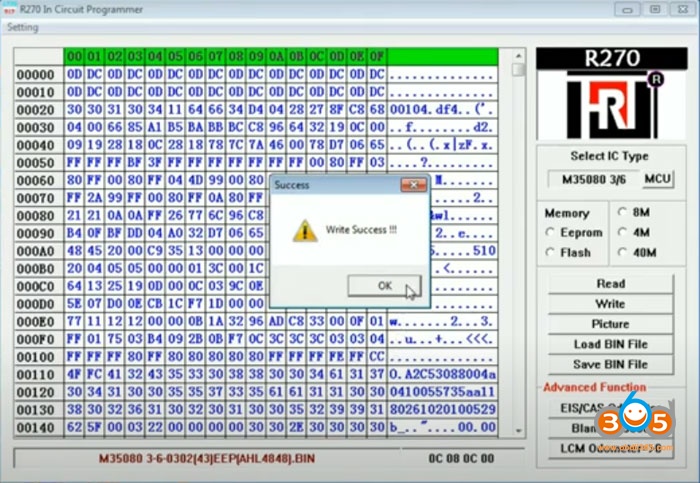Click the column header 0F
Image resolution: width=700 pixels, height=483 pixels.
pyautogui.click(x=377, y=57)
